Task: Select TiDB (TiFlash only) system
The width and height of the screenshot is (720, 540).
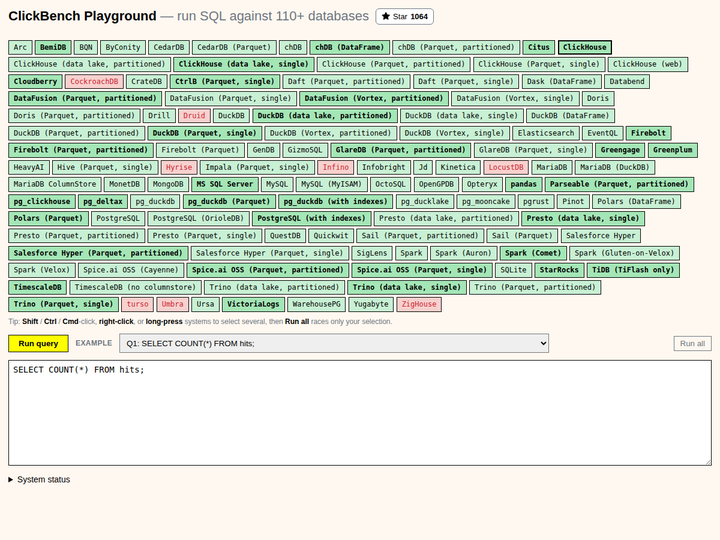Action: (x=633, y=270)
